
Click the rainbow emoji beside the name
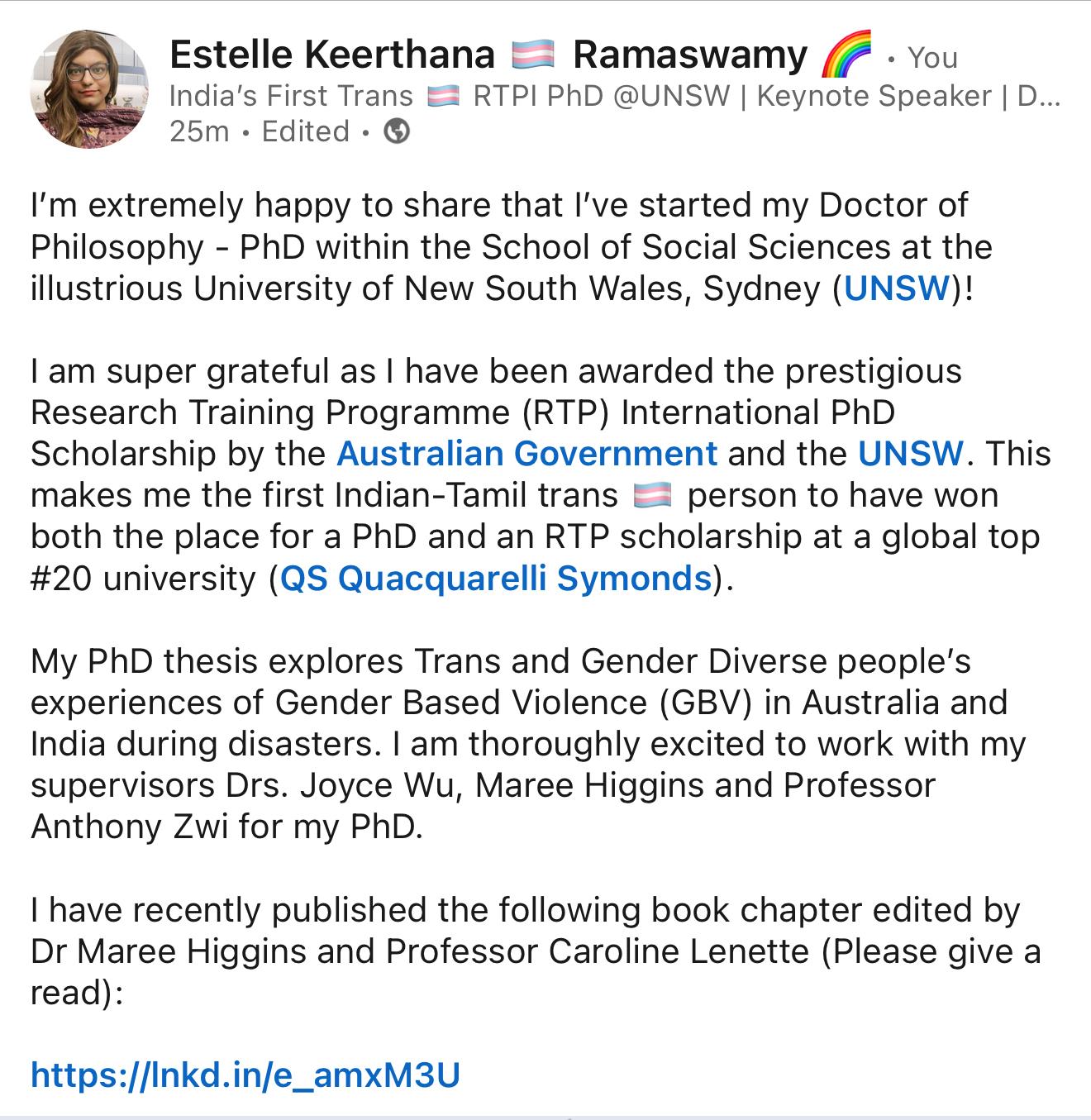click(x=847, y=55)
